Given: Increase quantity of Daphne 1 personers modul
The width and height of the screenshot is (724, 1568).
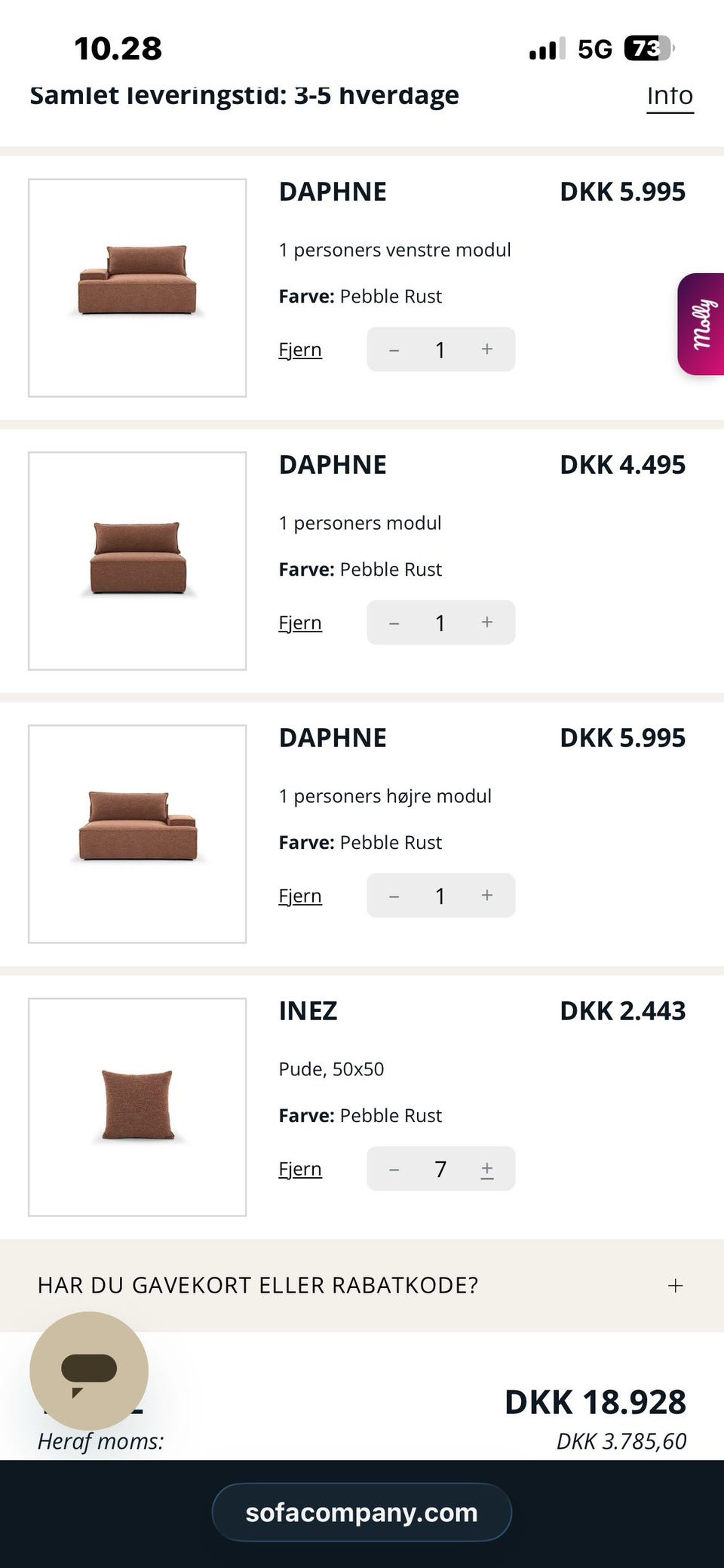Looking at the screenshot, I should pos(487,623).
